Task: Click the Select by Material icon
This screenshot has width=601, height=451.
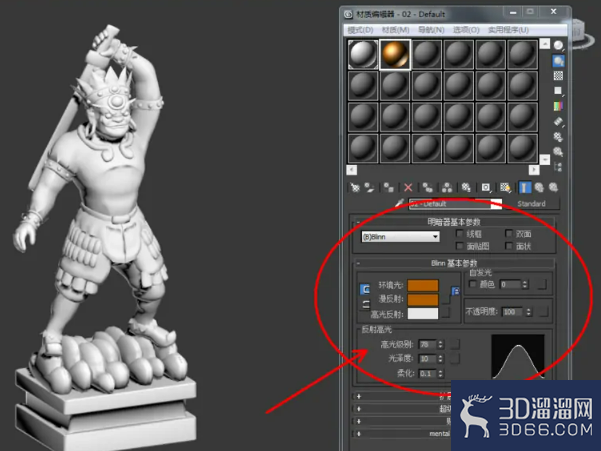Action: [558, 152]
